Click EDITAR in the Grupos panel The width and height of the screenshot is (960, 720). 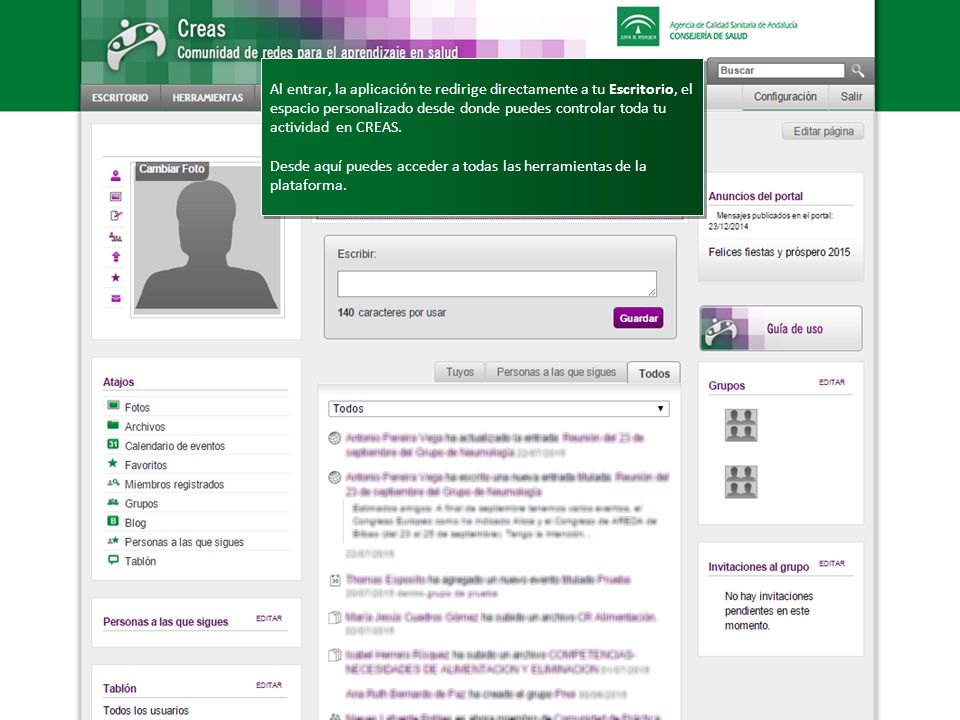[x=831, y=382]
